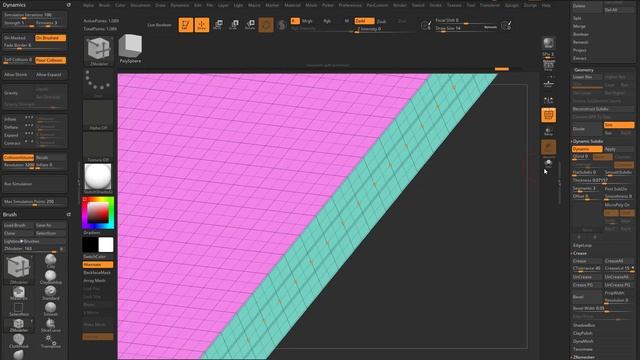Viewport: 640px width, 360px height.
Task: Toggle On Brushed in Dynamics
Action: pos(50,38)
